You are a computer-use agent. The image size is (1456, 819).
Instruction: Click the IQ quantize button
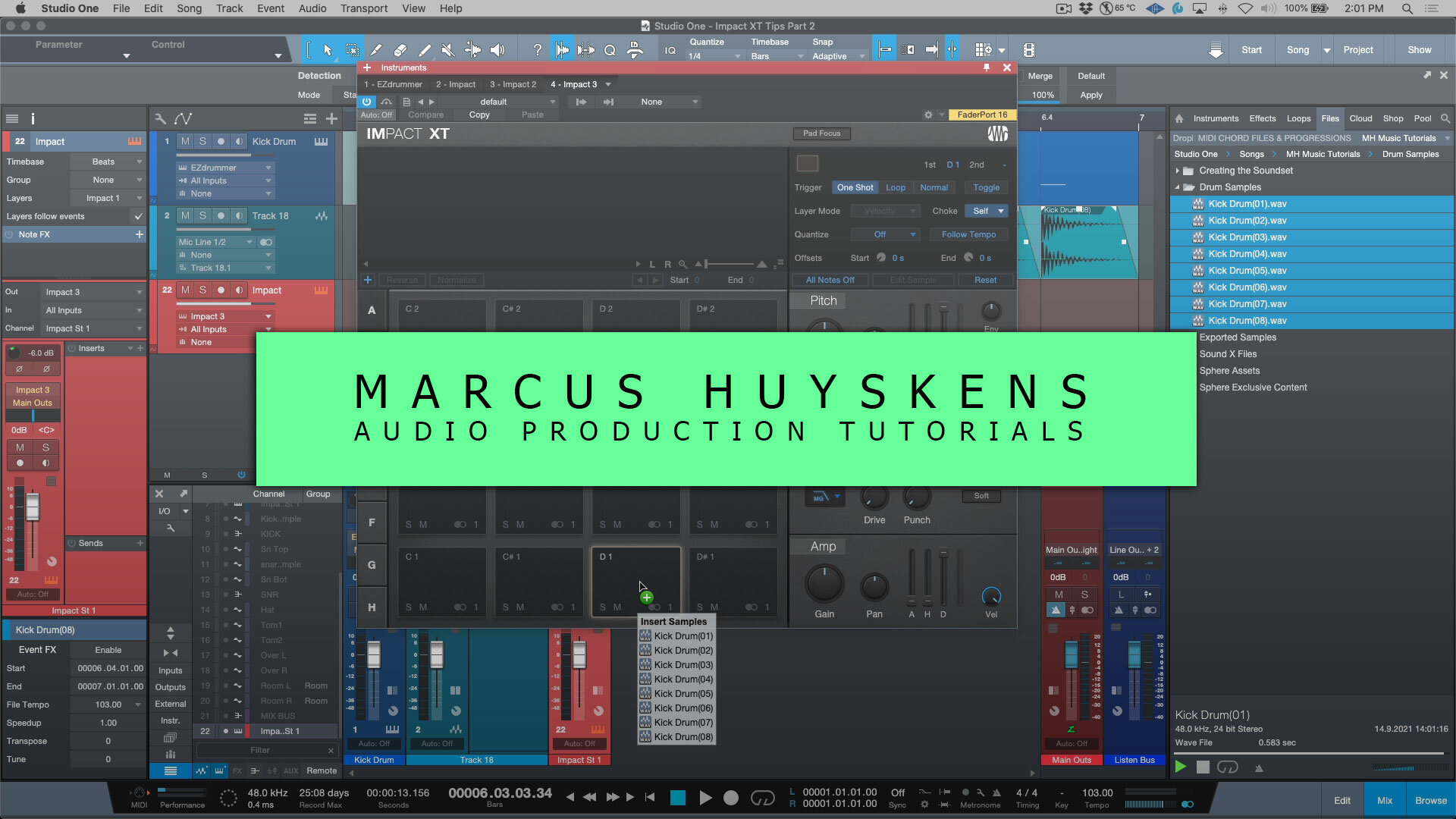(x=670, y=50)
